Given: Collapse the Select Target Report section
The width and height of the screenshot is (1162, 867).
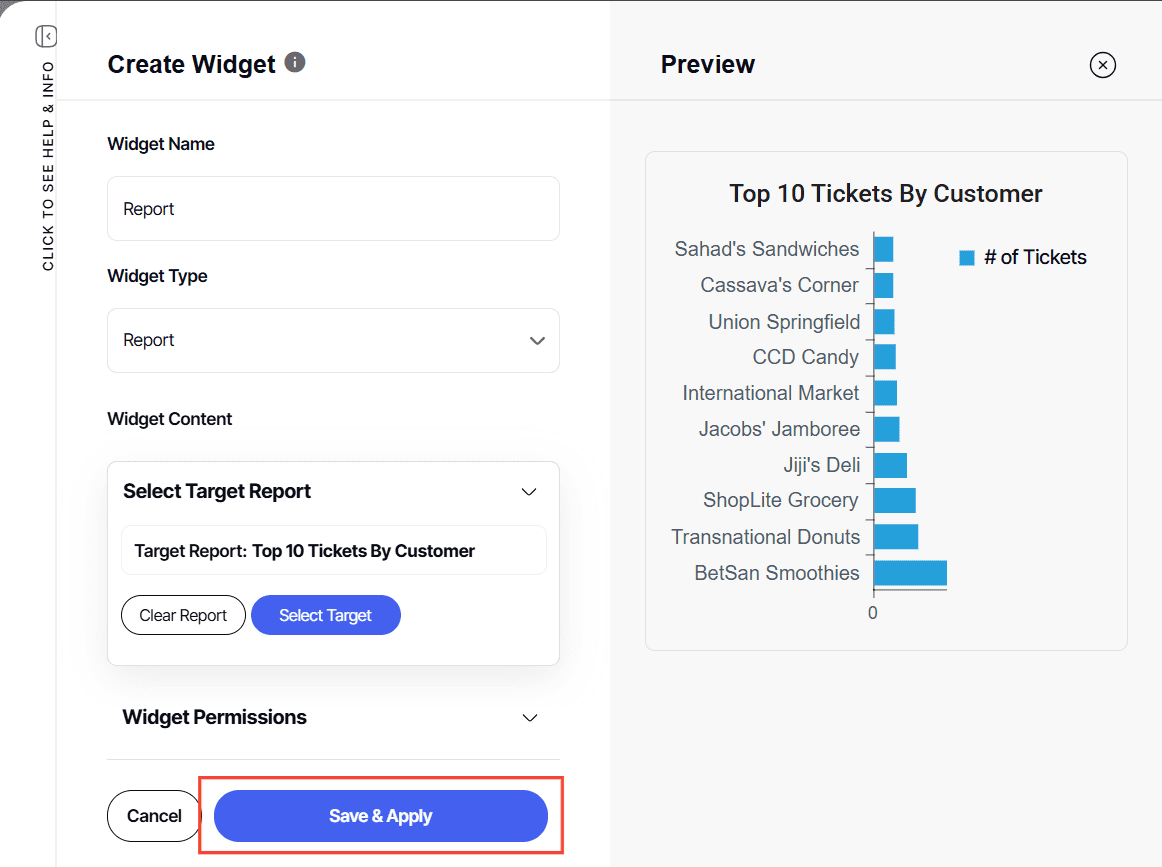Looking at the screenshot, I should tap(529, 492).
